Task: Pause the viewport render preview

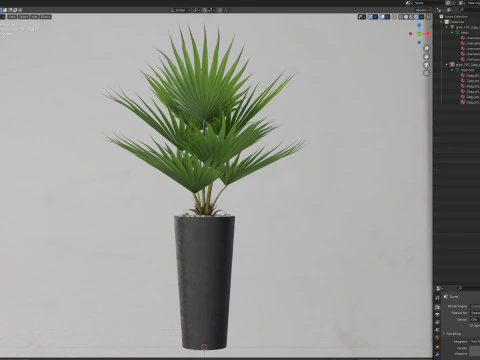Action: coord(428,17)
